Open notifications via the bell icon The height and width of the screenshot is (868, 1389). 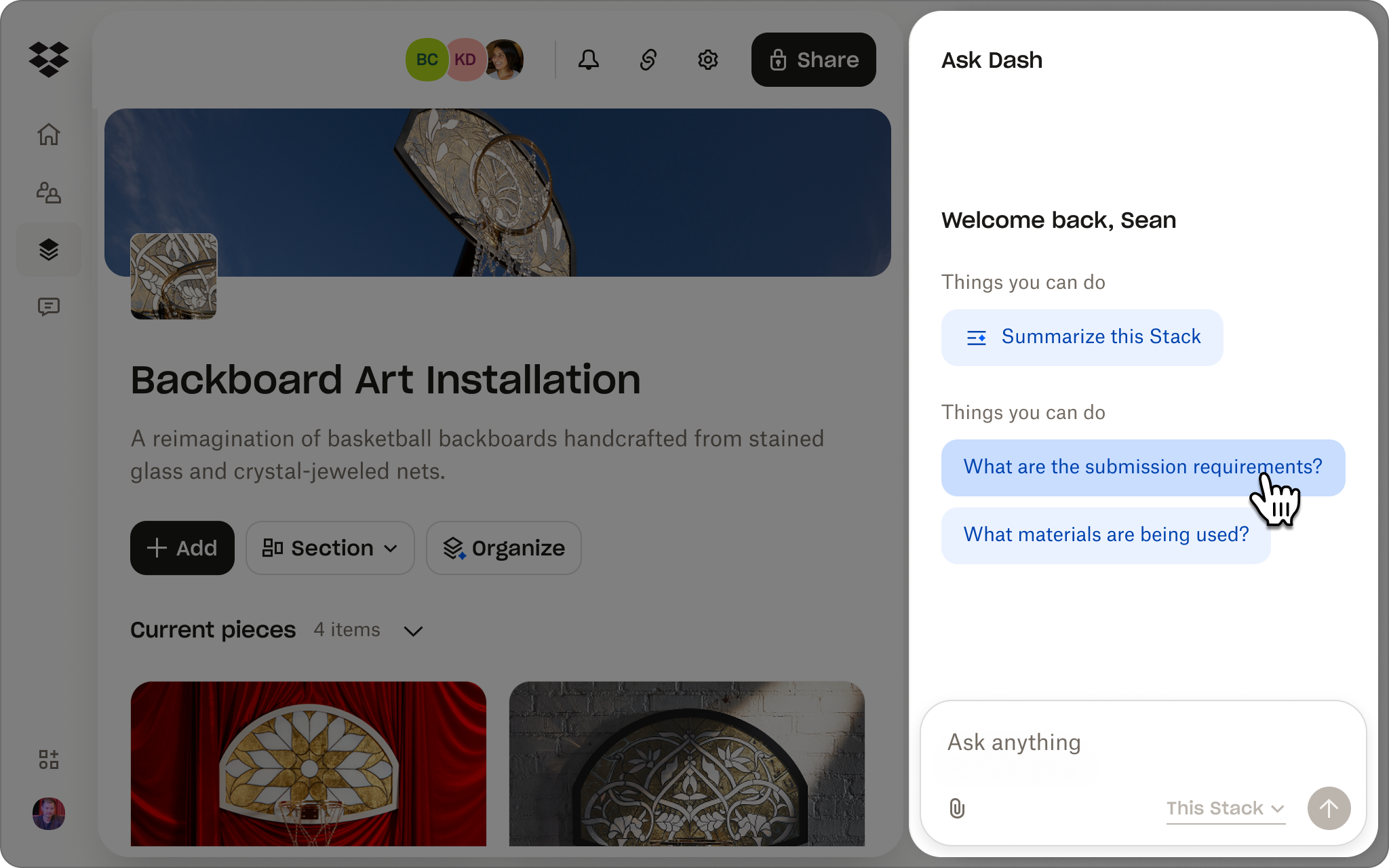pyautogui.click(x=587, y=60)
